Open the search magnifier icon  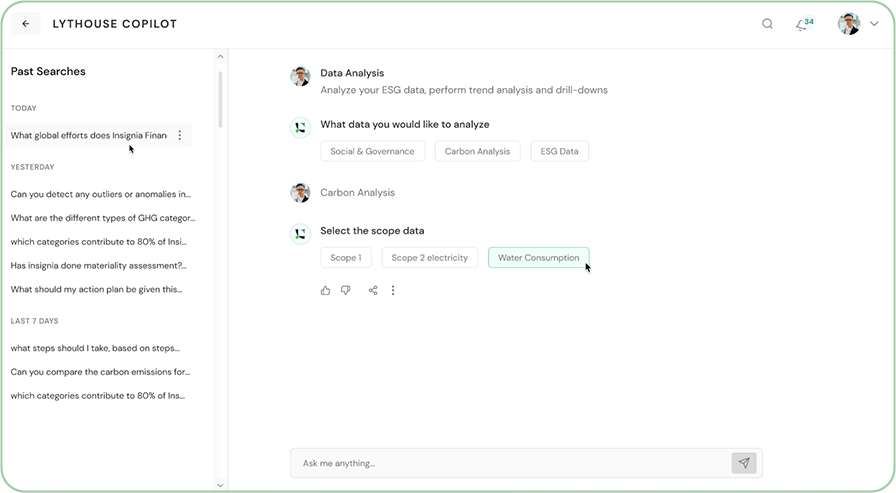(x=767, y=23)
